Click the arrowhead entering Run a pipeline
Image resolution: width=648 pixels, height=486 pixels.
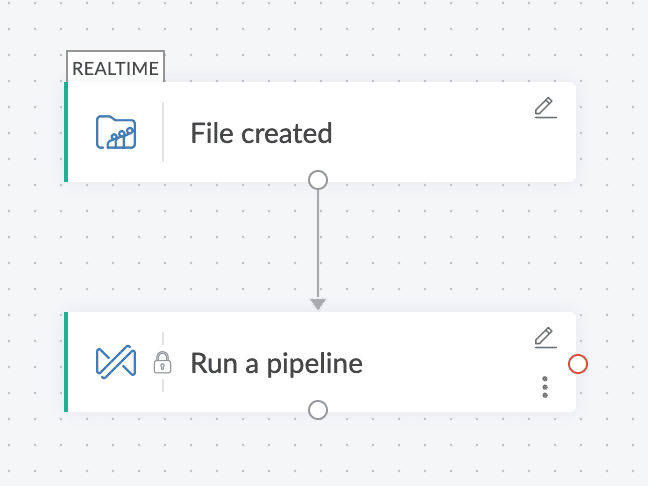(x=318, y=303)
